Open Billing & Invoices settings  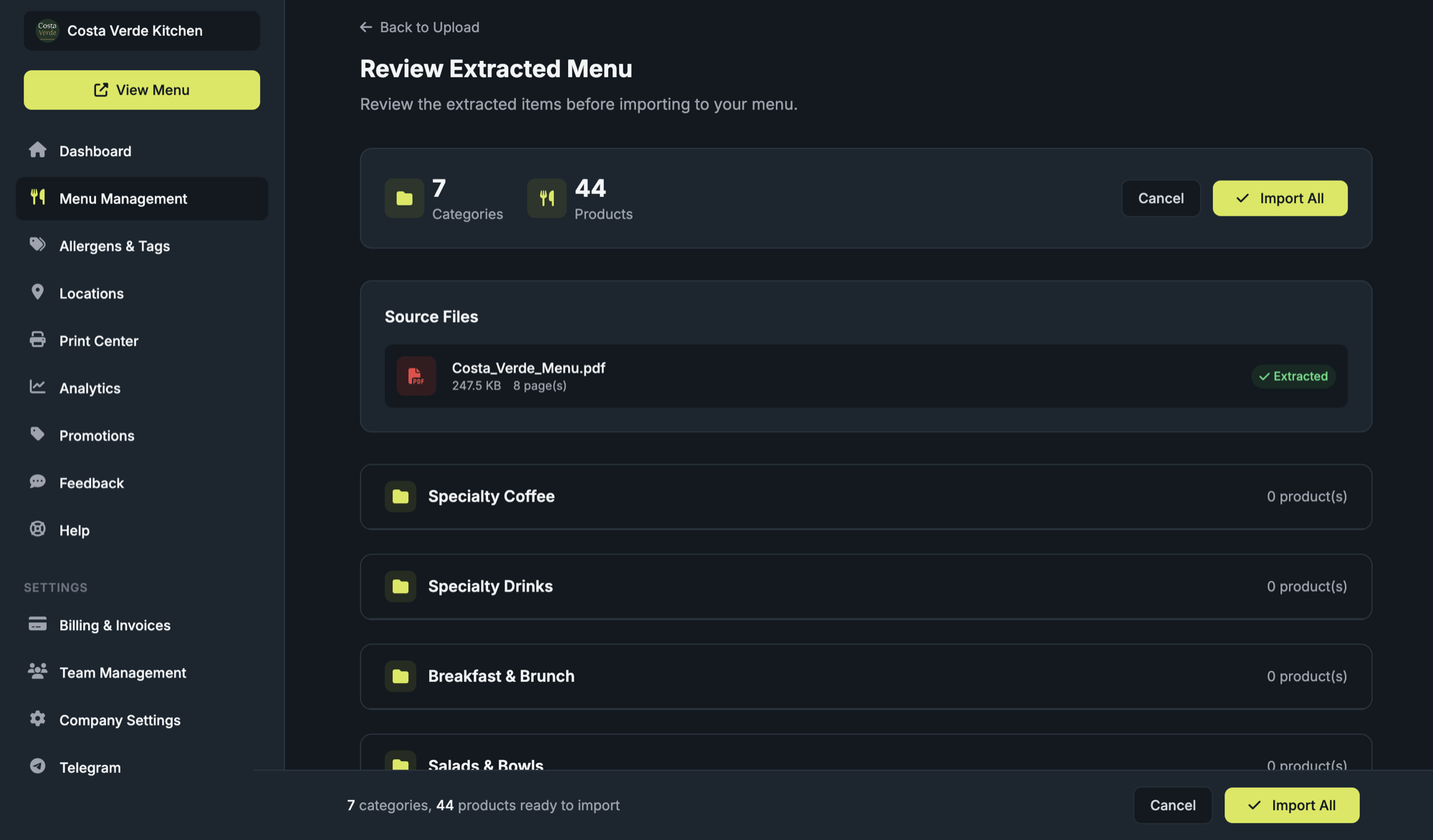click(142, 625)
